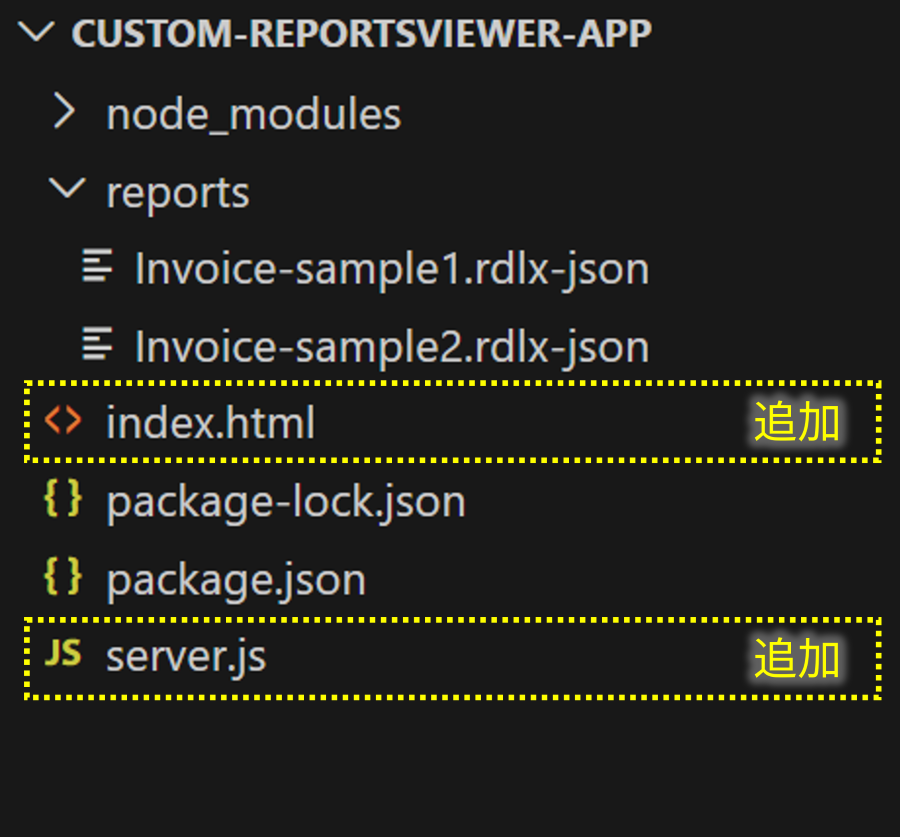Click the braces icon beside package-lock.json
This screenshot has width=900, height=837.
pos(63,499)
